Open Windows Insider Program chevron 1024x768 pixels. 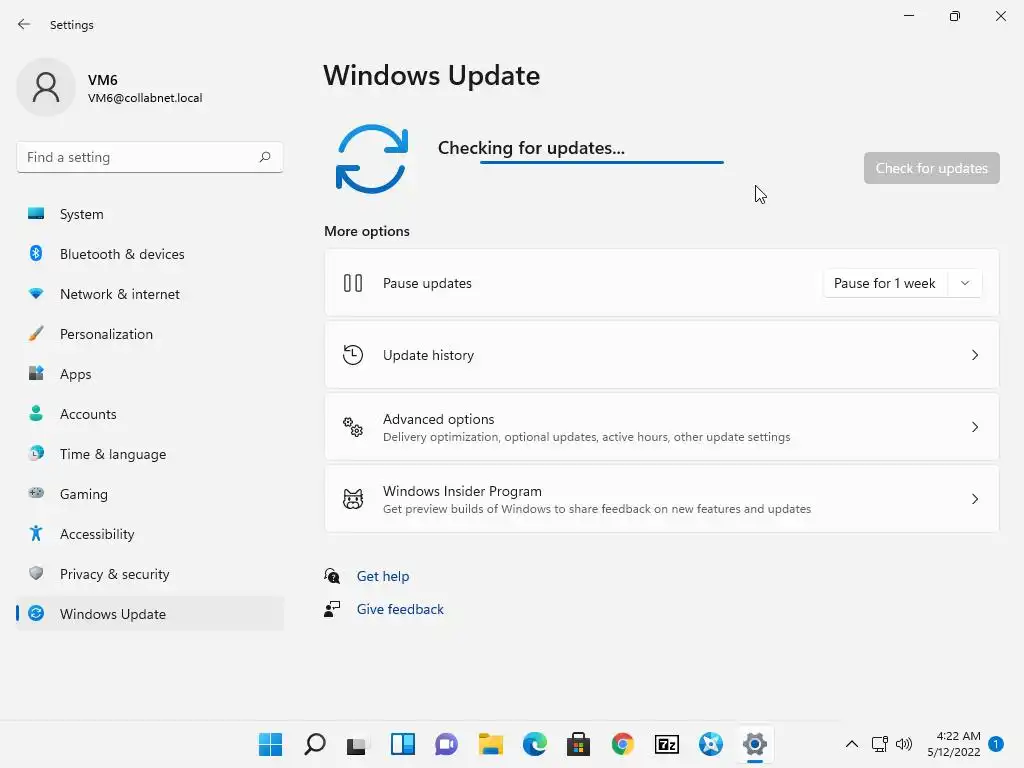[x=974, y=499]
